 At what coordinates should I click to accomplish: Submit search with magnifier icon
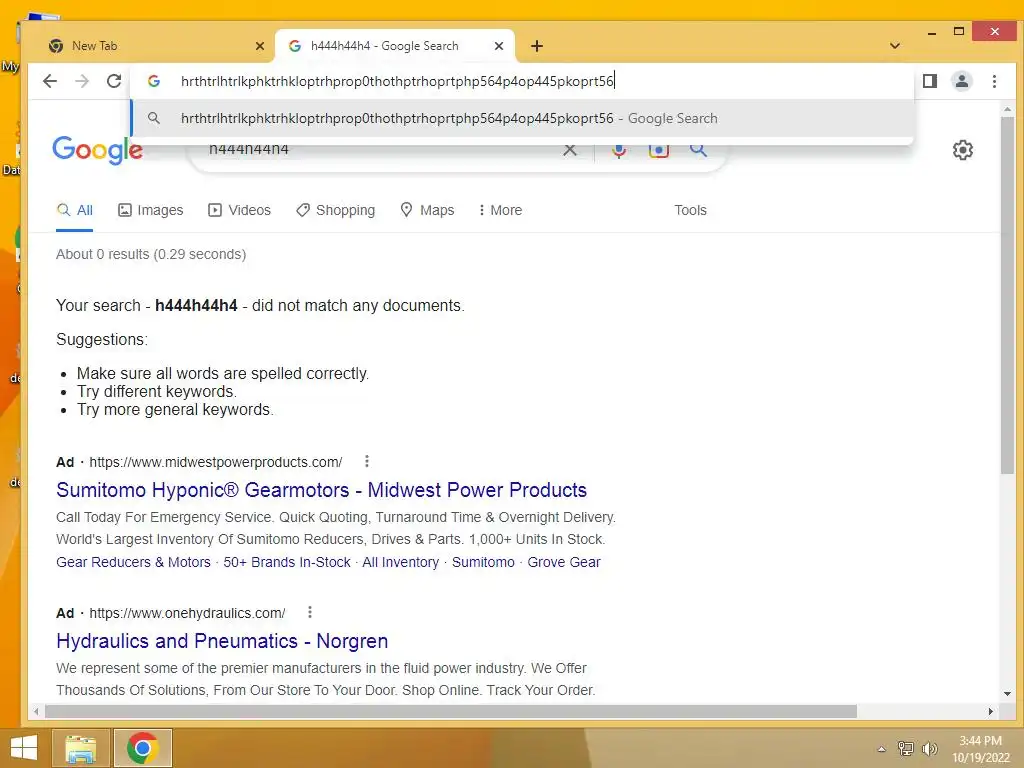point(698,150)
